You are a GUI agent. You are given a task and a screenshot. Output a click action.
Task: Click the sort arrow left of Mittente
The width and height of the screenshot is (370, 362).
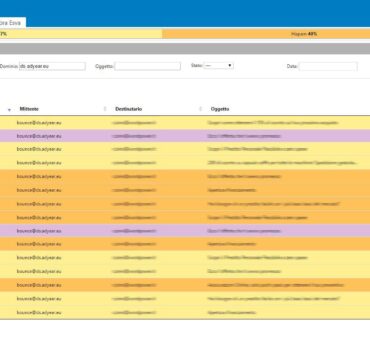tap(9, 110)
